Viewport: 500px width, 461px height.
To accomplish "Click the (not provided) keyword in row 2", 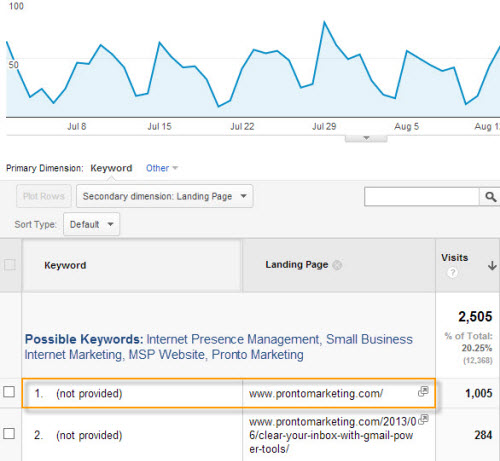I will click(89, 435).
